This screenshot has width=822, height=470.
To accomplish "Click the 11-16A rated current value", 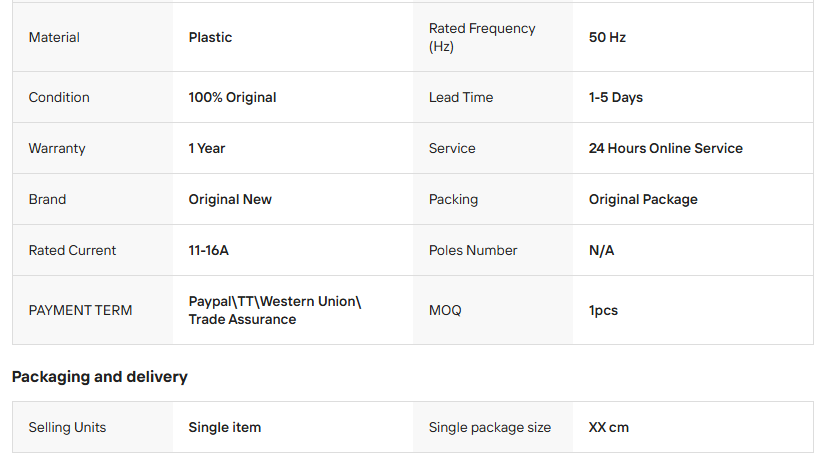I will [x=208, y=250].
